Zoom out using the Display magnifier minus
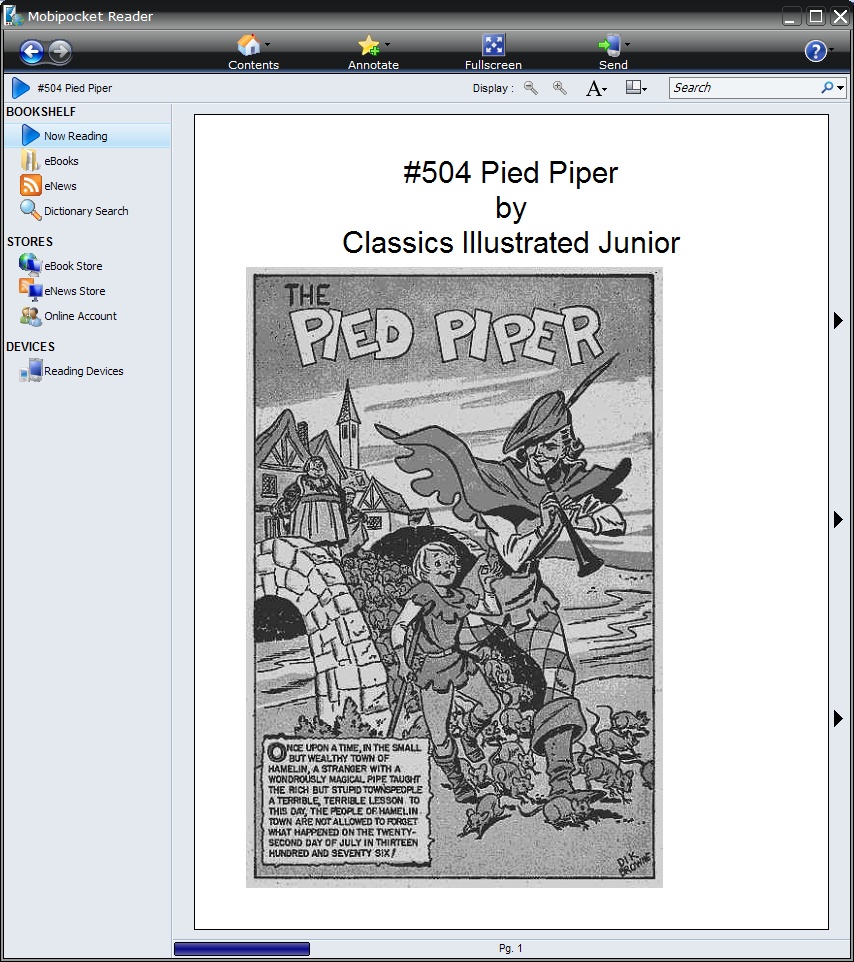Viewport: 854px width, 962px height. click(531, 88)
